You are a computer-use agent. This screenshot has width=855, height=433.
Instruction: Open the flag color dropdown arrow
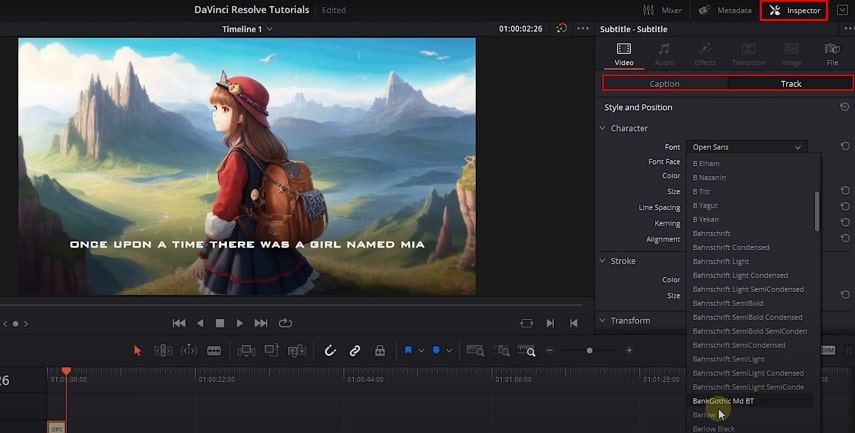coord(421,351)
